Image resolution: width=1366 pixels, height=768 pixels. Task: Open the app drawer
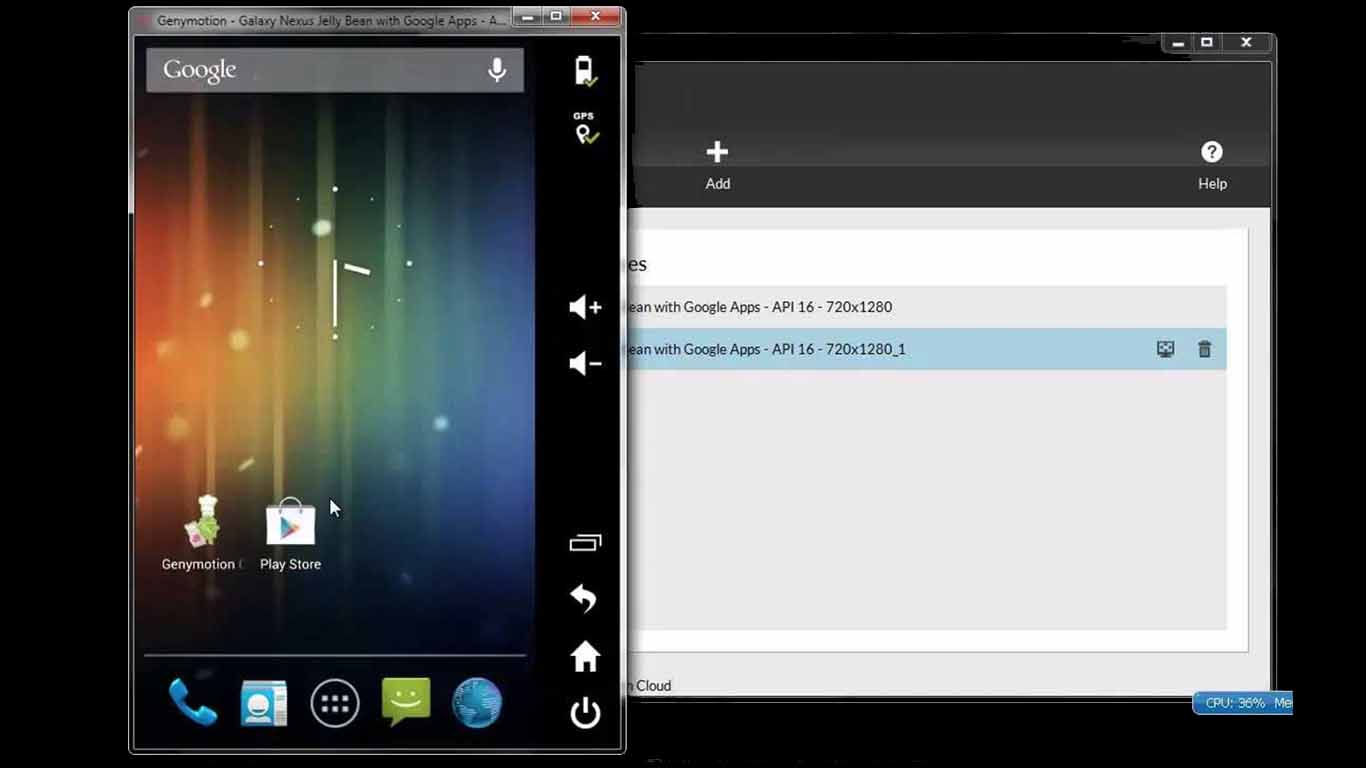point(335,704)
